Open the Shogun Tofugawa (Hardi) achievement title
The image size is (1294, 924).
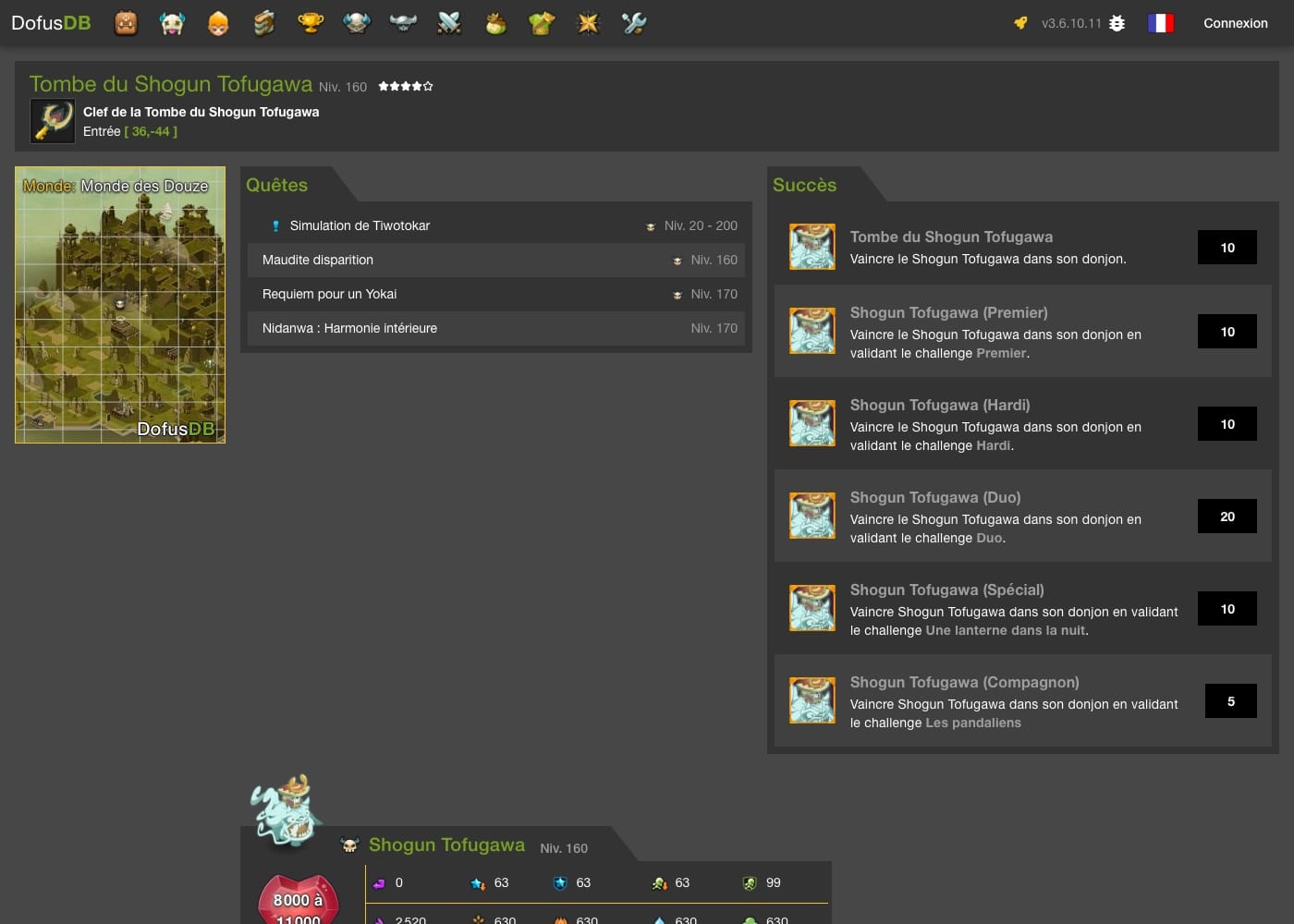tap(940, 405)
